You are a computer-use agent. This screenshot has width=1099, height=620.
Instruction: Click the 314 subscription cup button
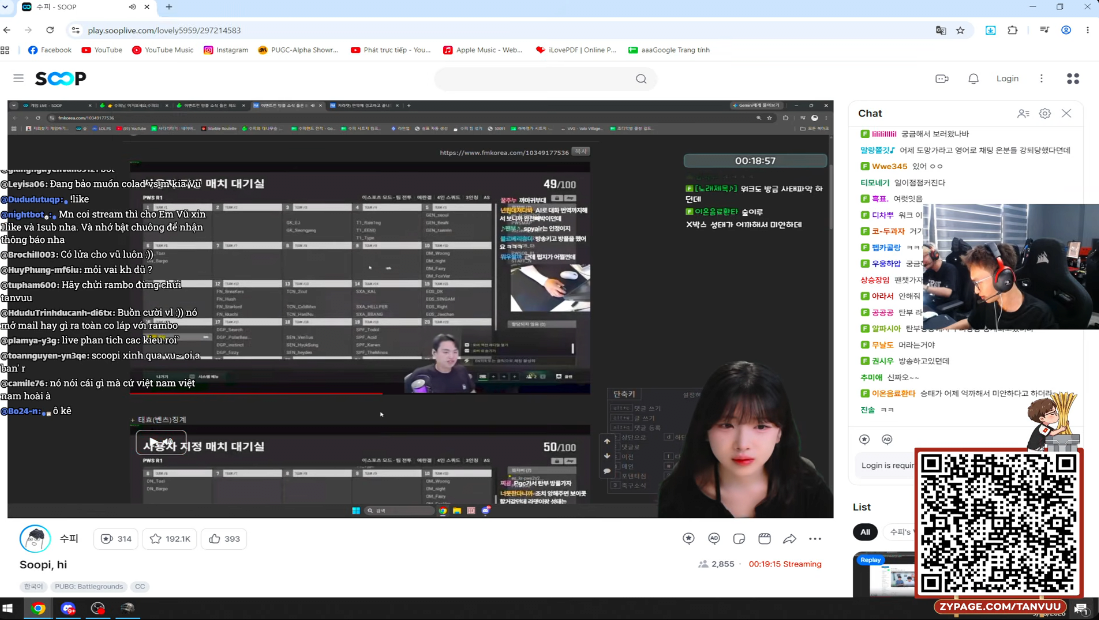coord(116,539)
